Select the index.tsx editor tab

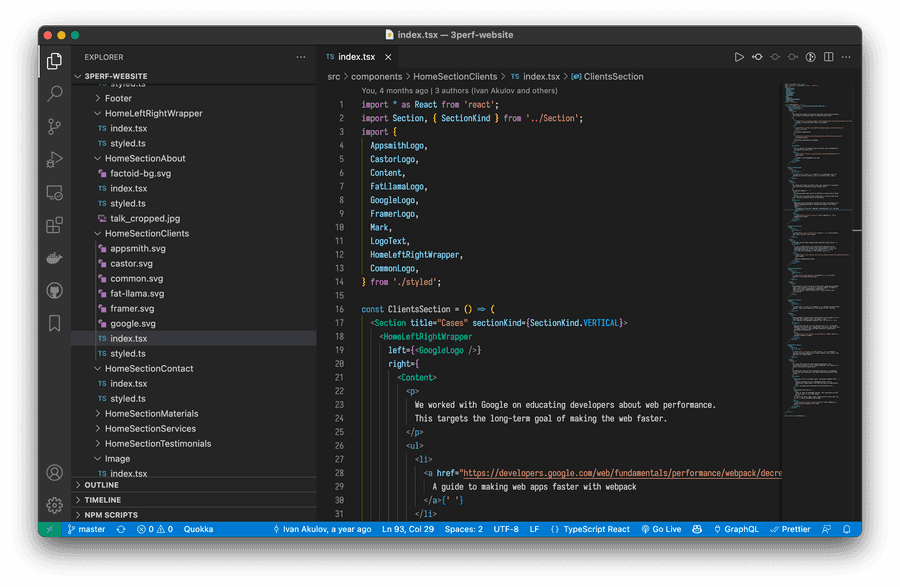355,57
